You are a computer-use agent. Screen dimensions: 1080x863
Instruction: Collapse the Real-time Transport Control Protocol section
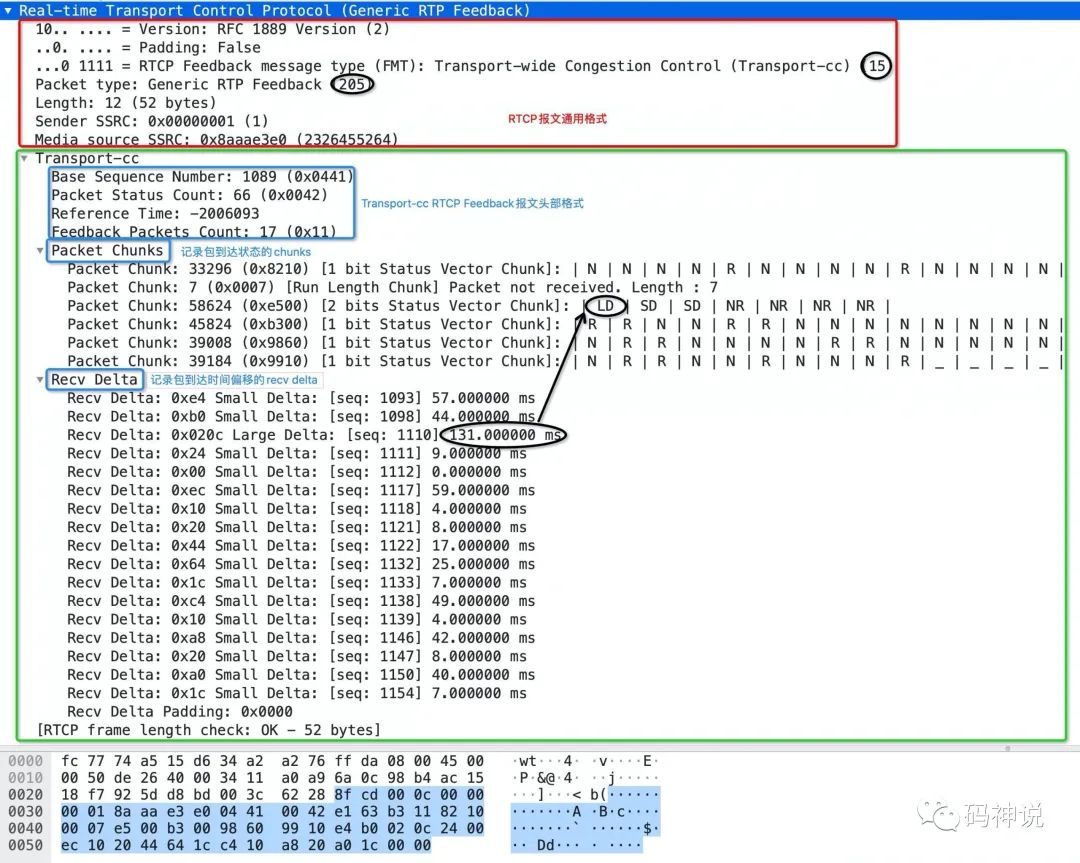(x=9, y=10)
